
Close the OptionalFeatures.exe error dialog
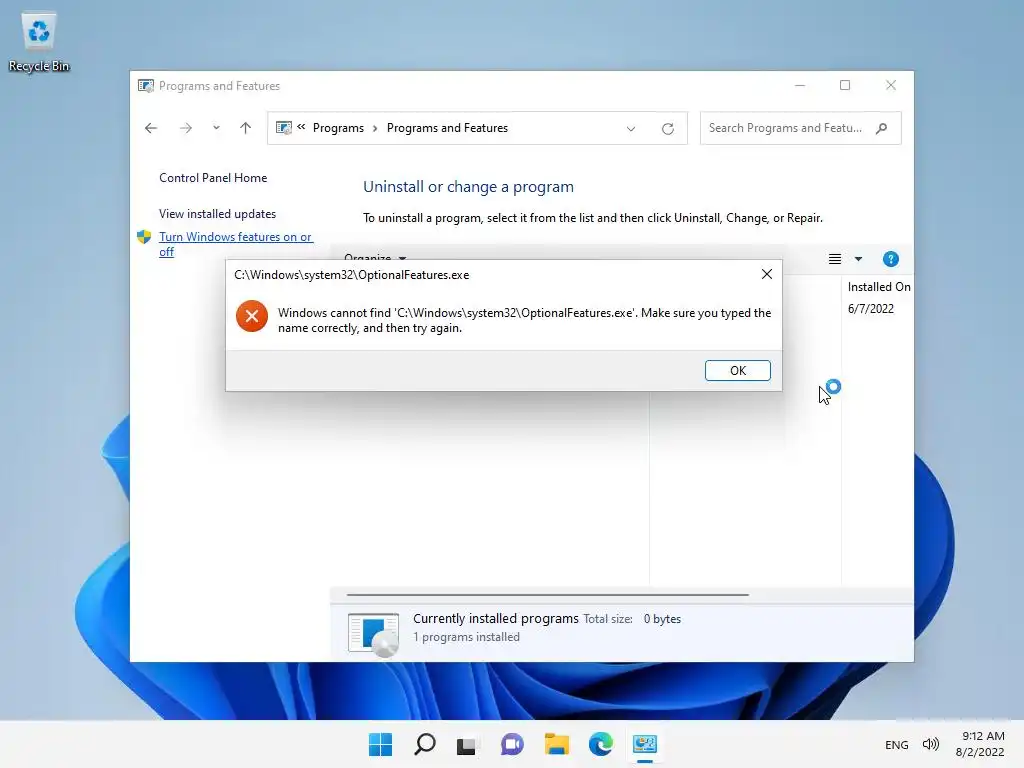pos(767,274)
